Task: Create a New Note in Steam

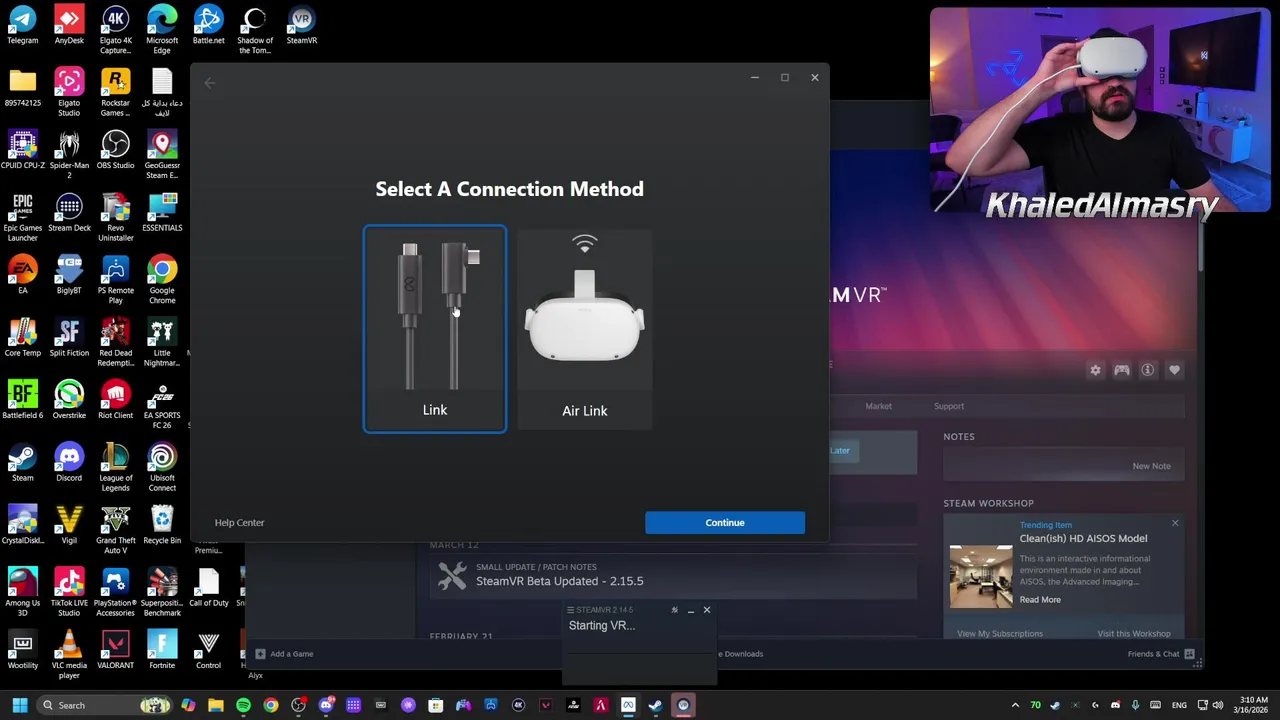Action: point(1151,466)
